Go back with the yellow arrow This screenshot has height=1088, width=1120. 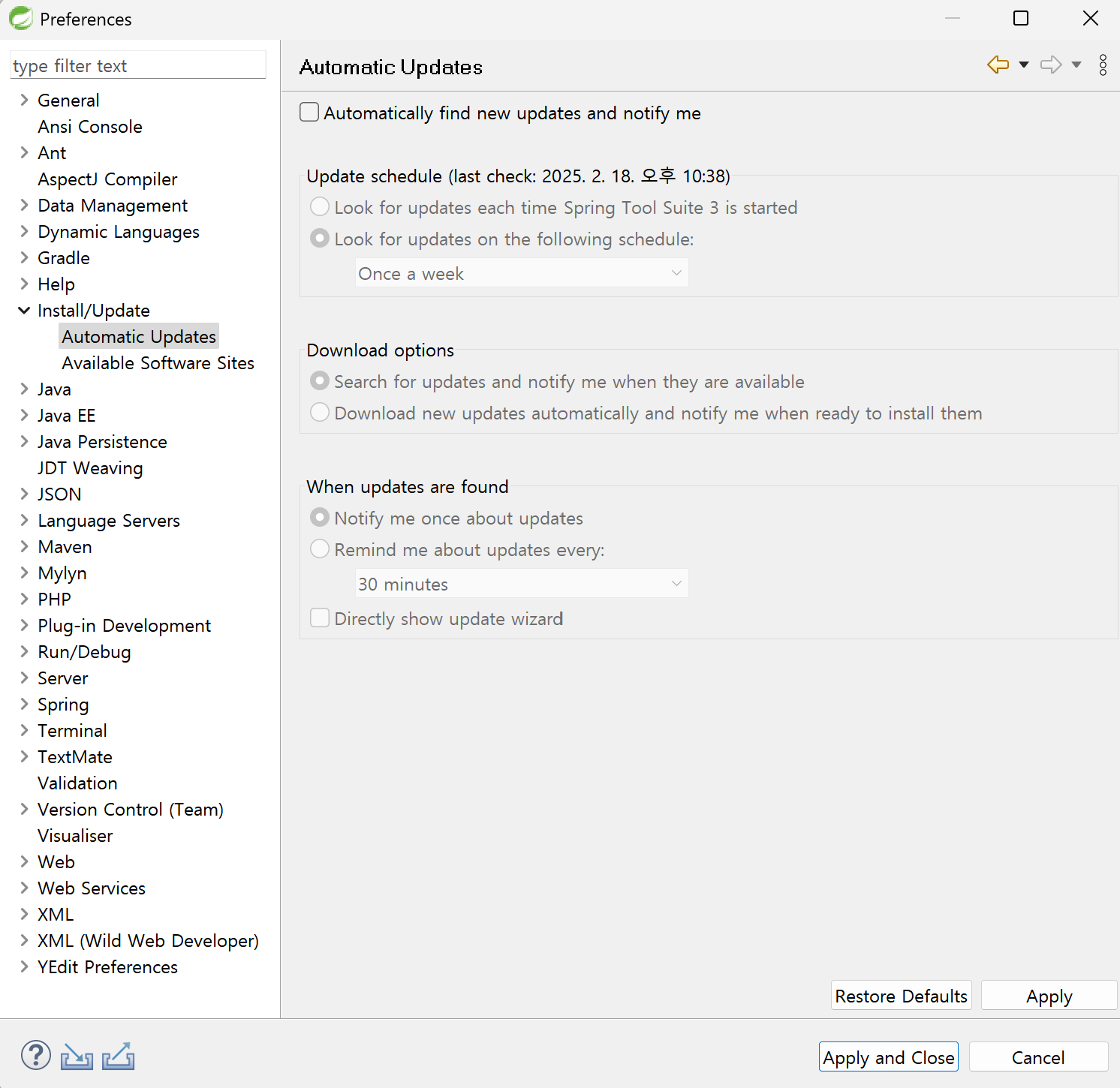(998, 65)
